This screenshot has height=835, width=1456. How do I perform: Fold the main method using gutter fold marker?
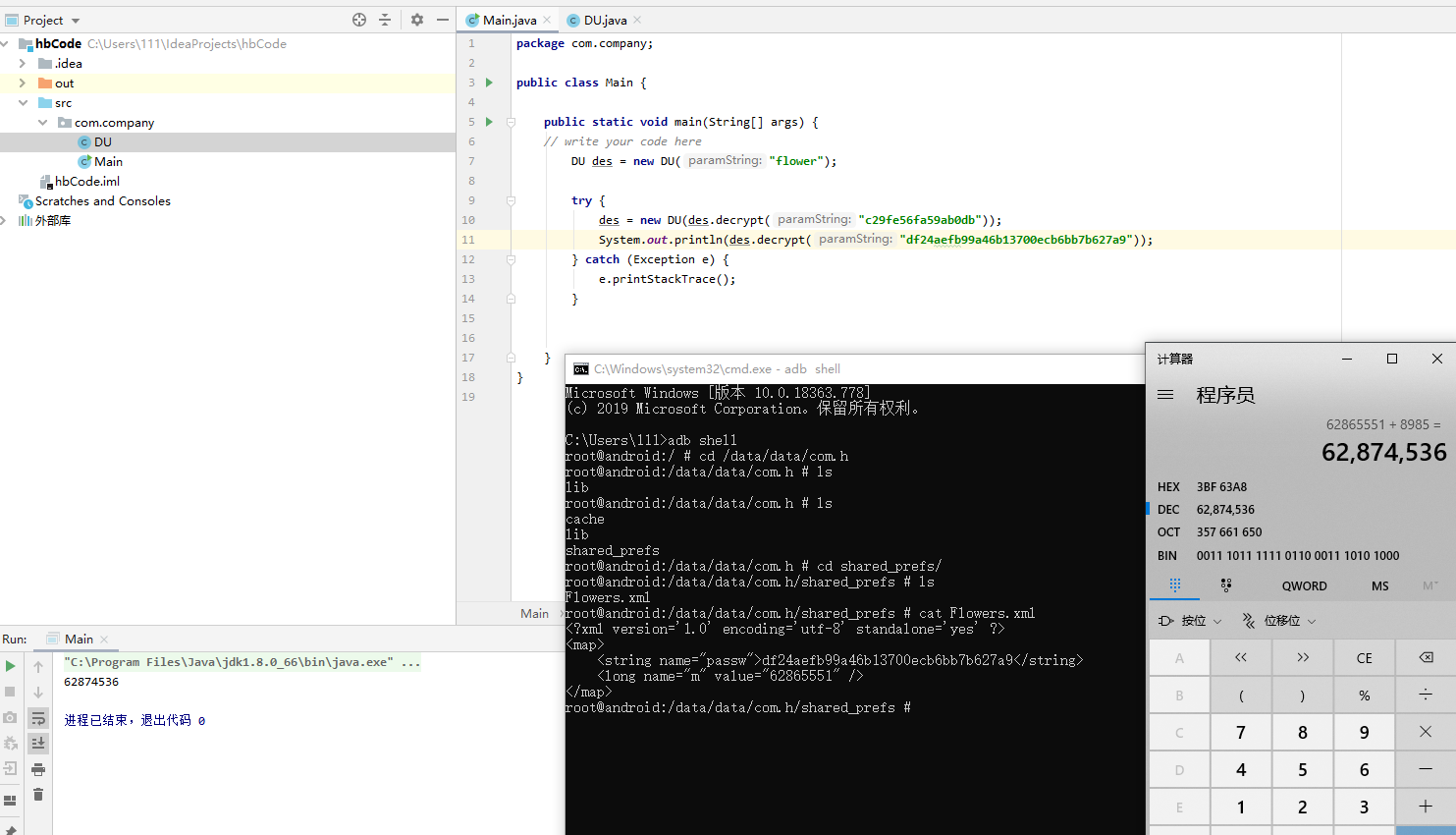click(x=511, y=122)
